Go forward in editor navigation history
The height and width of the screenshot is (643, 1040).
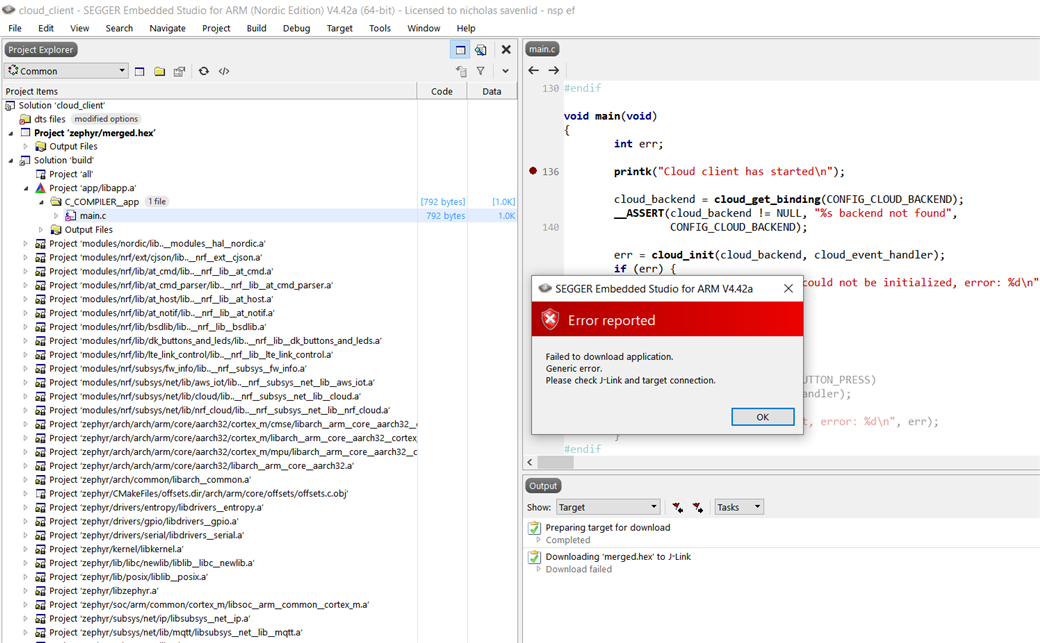click(553, 70)
